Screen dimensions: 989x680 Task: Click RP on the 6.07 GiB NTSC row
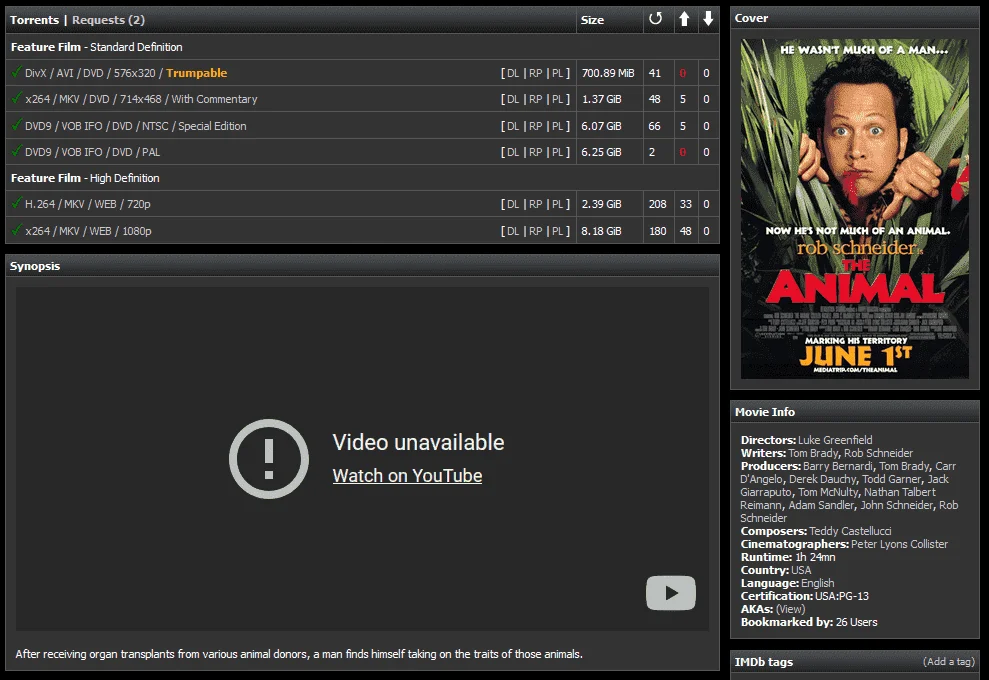click(535, 126)
